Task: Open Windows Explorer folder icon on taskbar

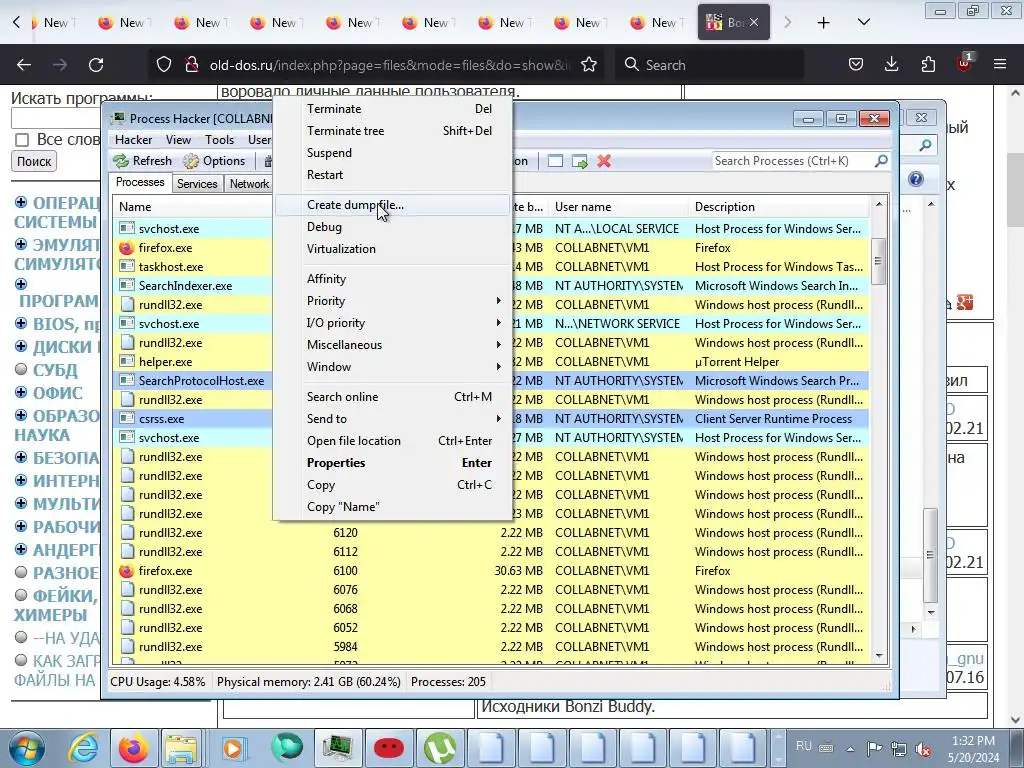Action: coord(181,748)
